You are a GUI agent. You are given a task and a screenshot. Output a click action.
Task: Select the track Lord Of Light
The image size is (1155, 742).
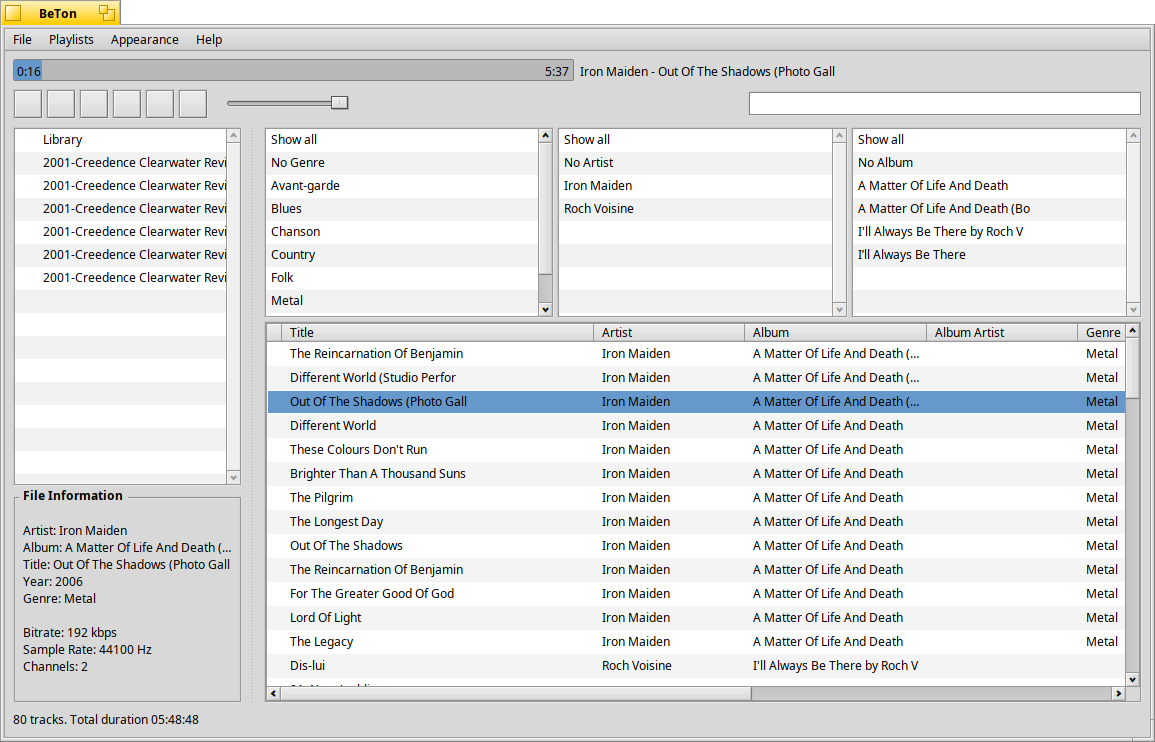(x=326, y=618)
